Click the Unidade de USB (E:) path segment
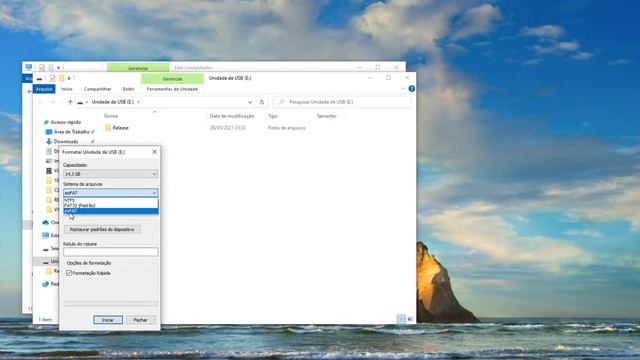 [113, 102]
